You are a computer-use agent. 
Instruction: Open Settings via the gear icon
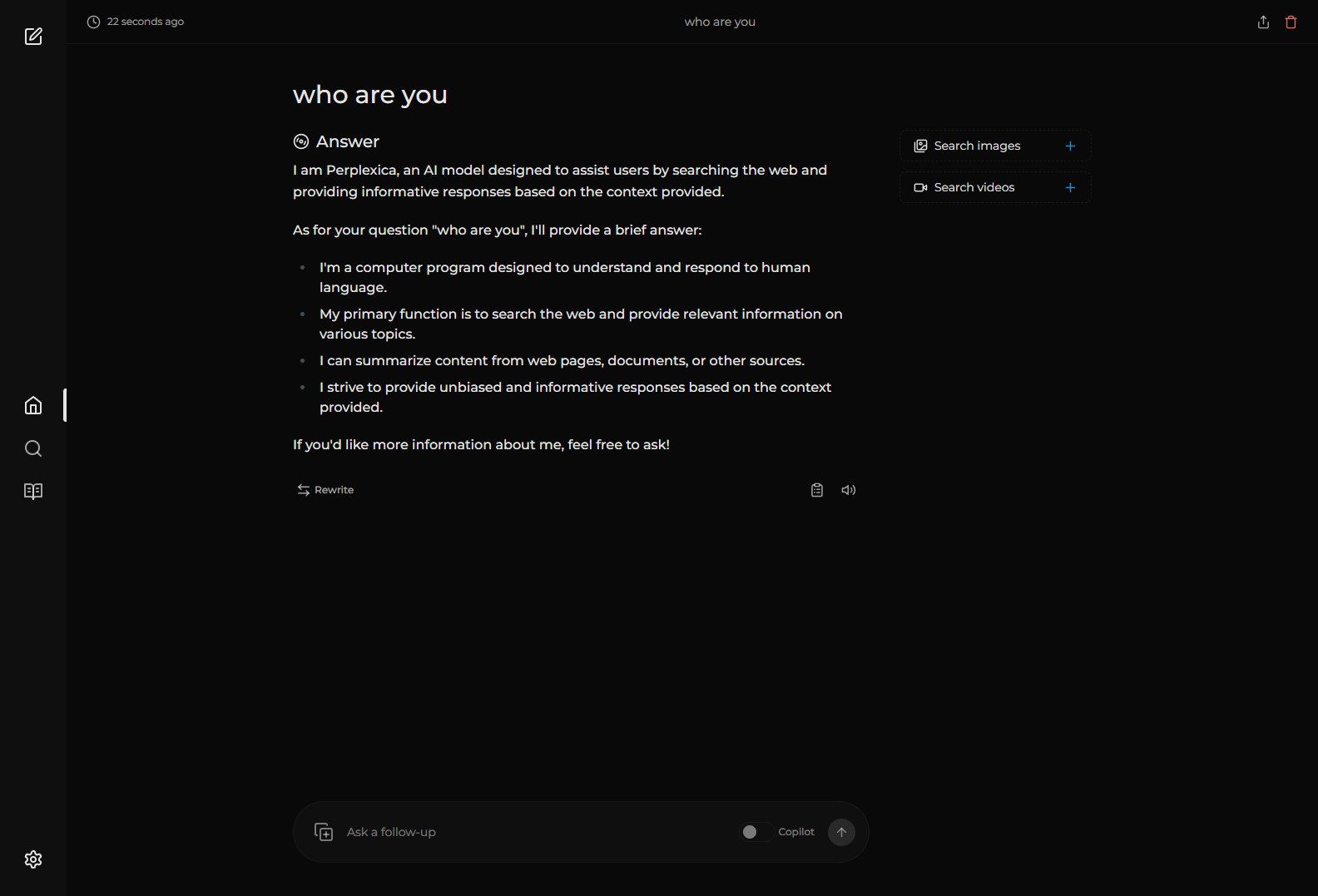click(x=33, y=859)
